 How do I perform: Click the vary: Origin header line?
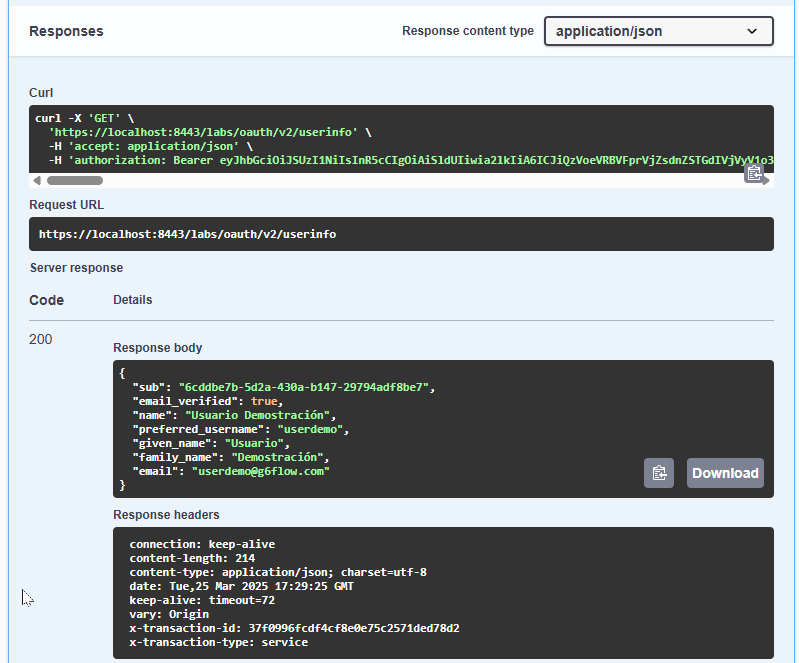click(169, 614)
